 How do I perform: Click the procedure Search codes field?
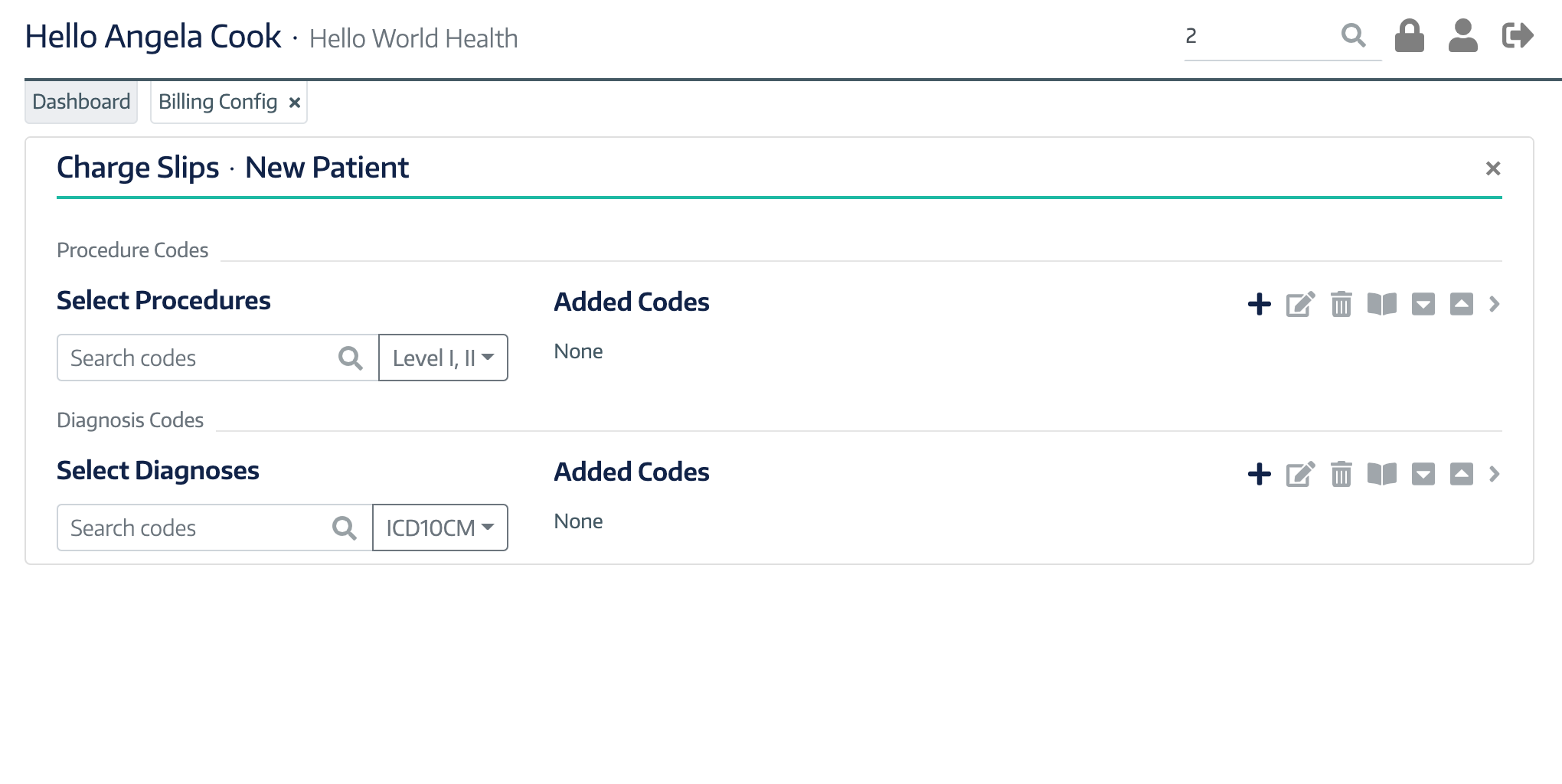[x=217, y=358]
